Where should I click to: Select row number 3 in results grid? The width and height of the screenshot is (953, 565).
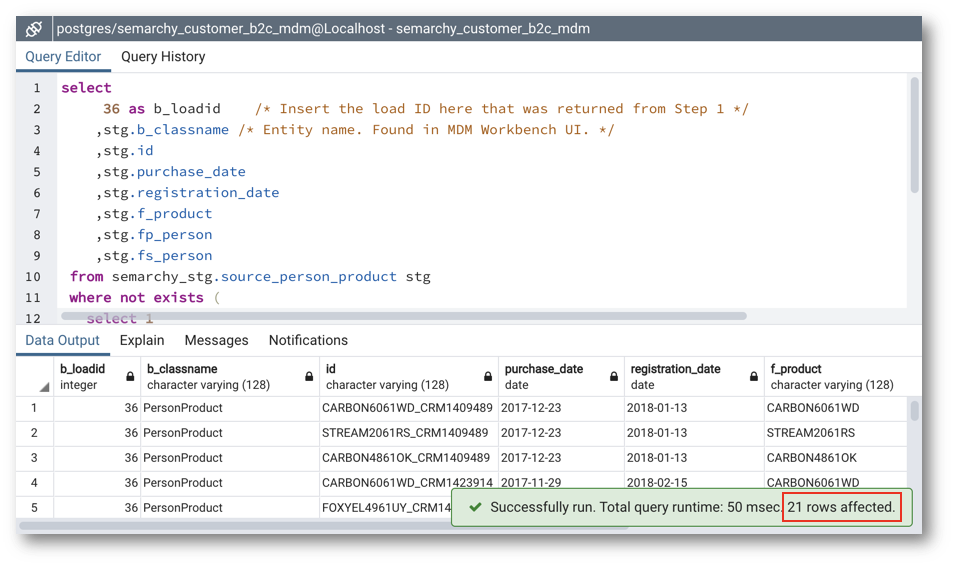(x=35, y=458)
